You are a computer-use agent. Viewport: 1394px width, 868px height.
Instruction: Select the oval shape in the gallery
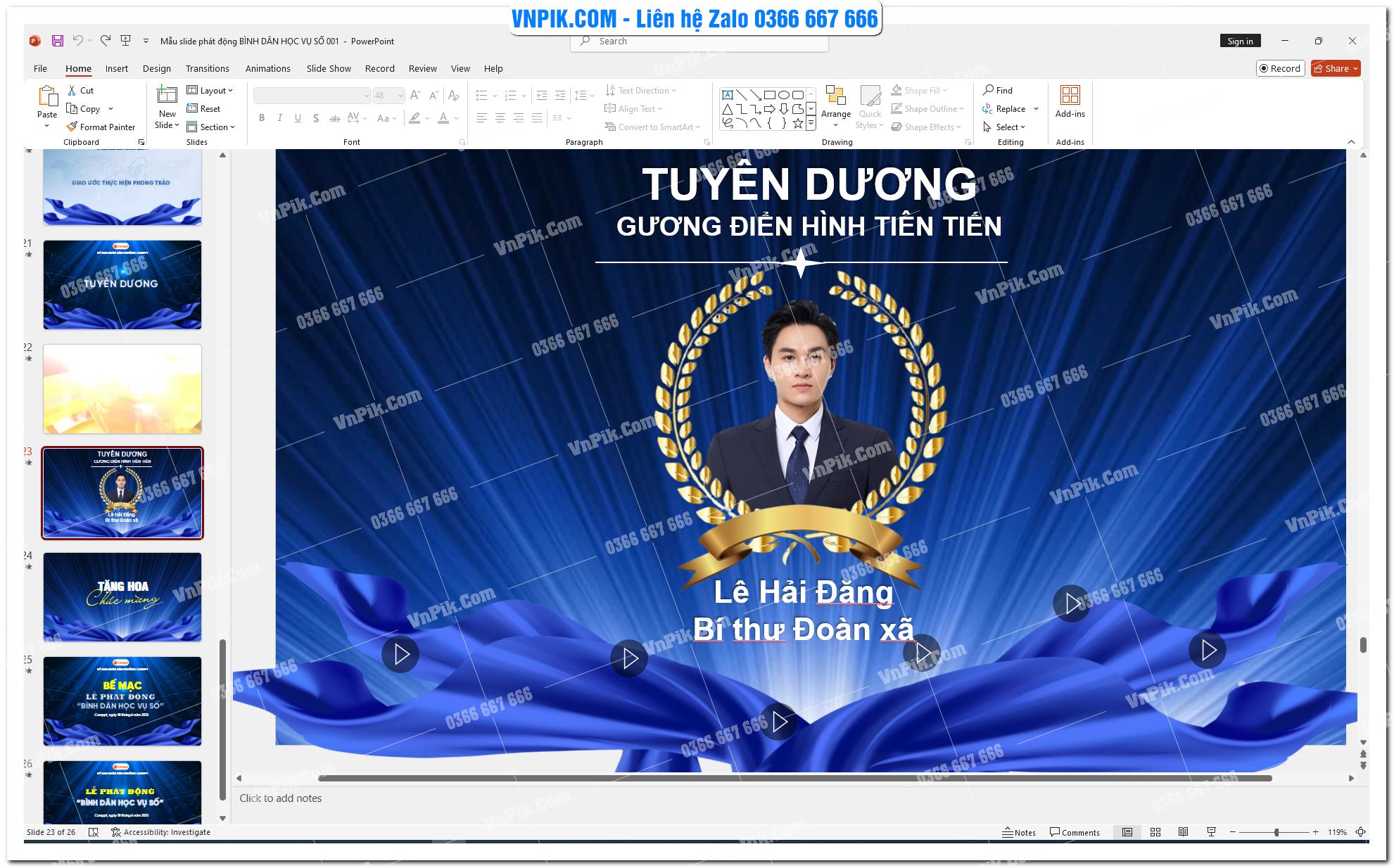point(783,94)
